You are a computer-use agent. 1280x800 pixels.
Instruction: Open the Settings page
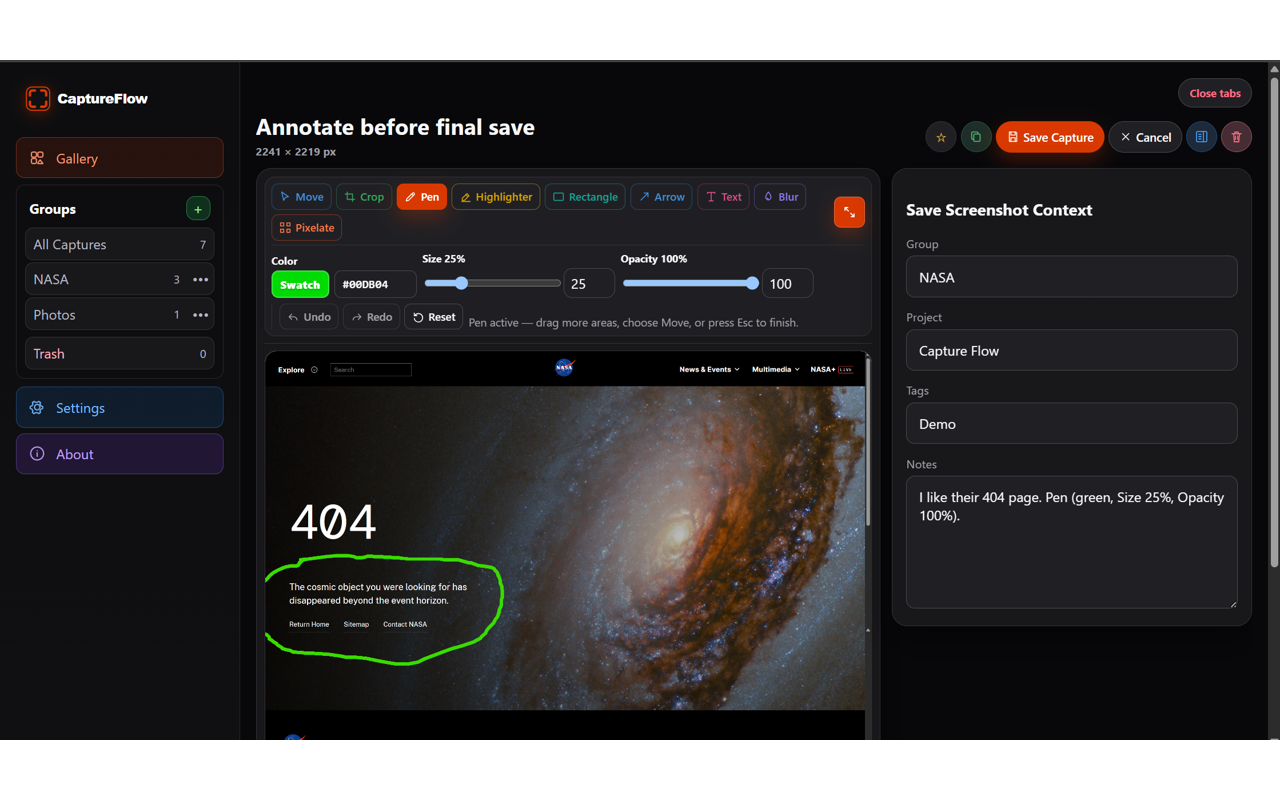(x=120, y=408)
